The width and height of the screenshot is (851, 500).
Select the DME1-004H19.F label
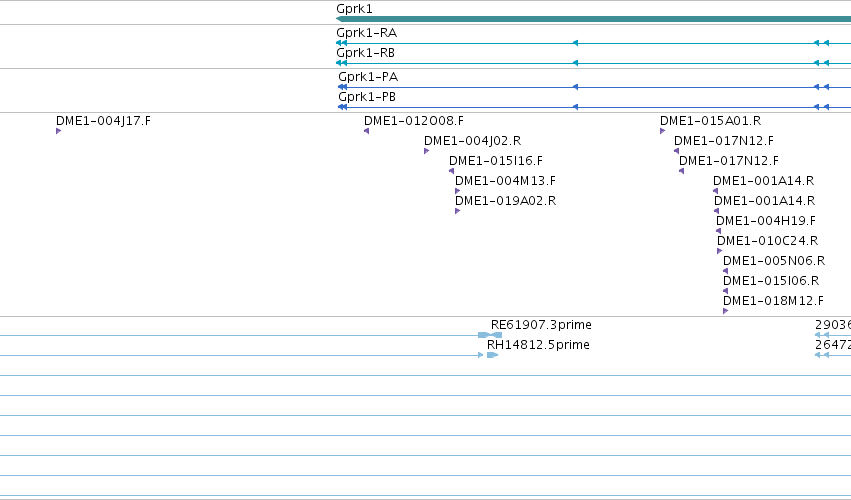pos(766,221)
